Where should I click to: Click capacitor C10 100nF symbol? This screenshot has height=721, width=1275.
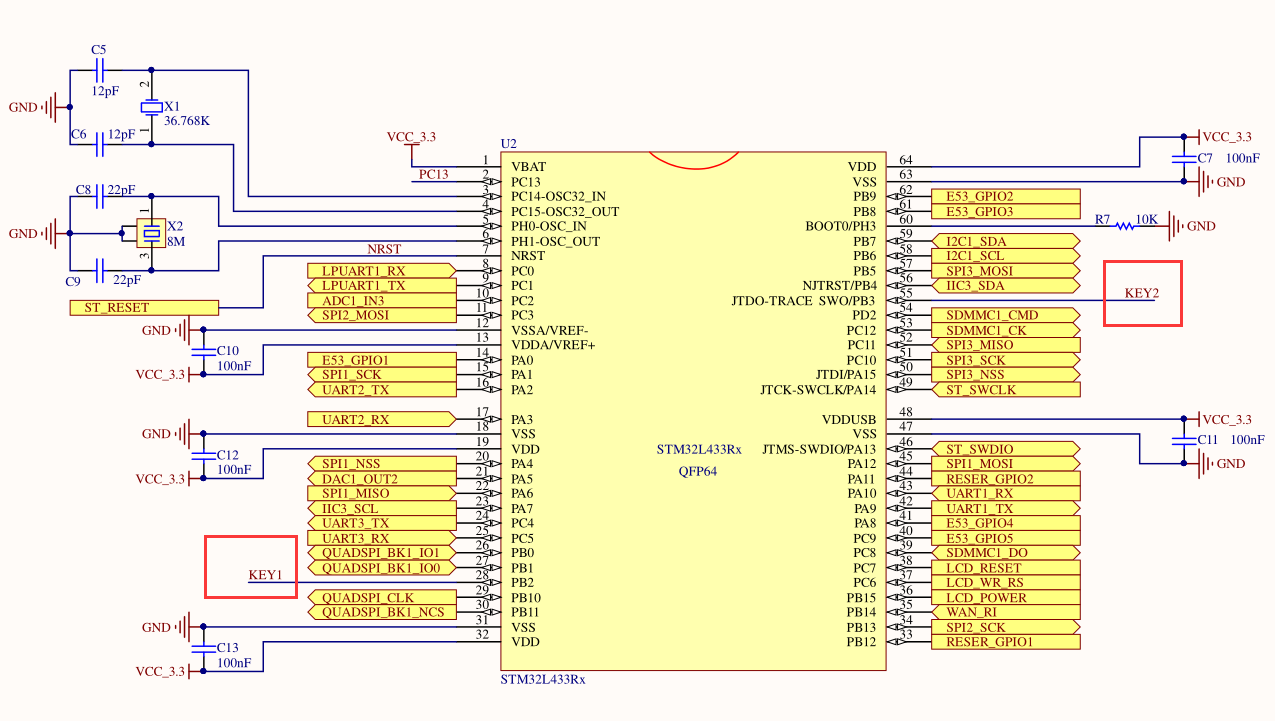[x=204, y=351]
